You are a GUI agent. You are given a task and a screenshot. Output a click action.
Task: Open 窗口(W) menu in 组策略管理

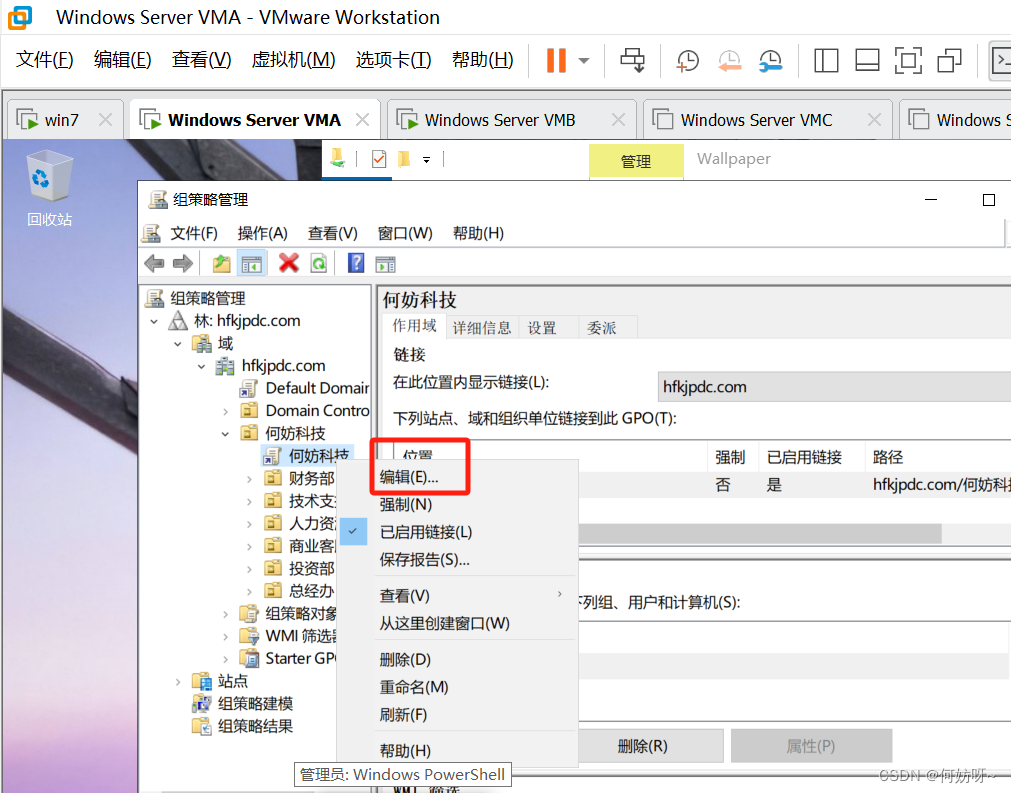click(405, 233)
